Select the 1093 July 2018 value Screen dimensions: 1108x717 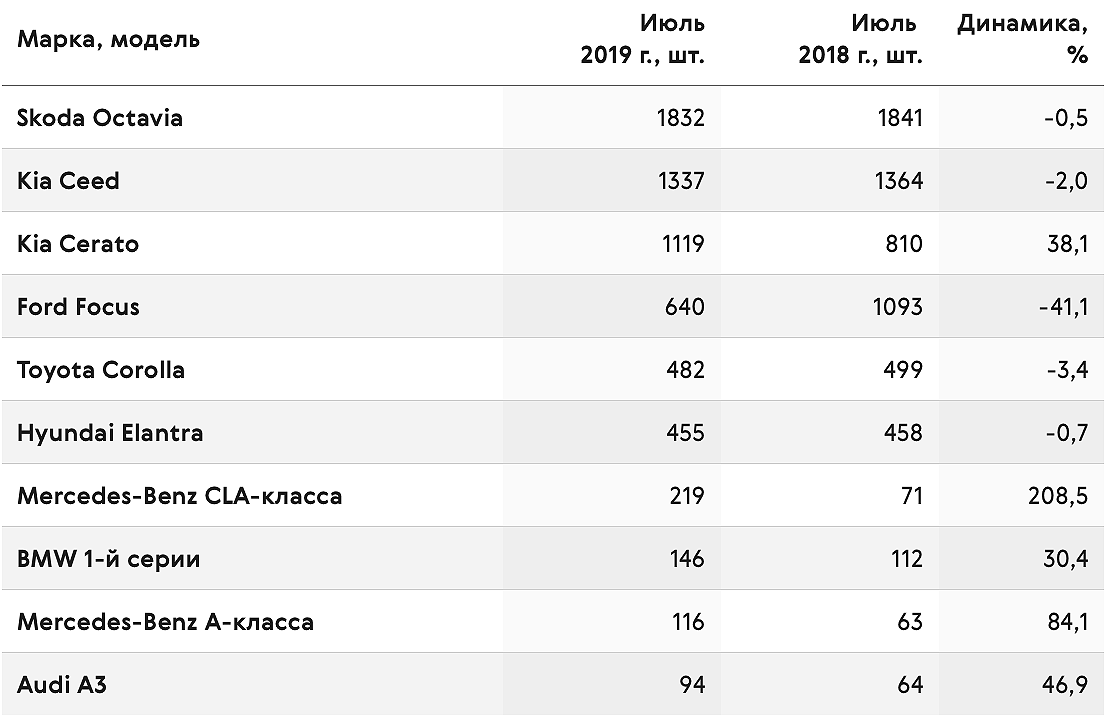(x=897, y=307)
